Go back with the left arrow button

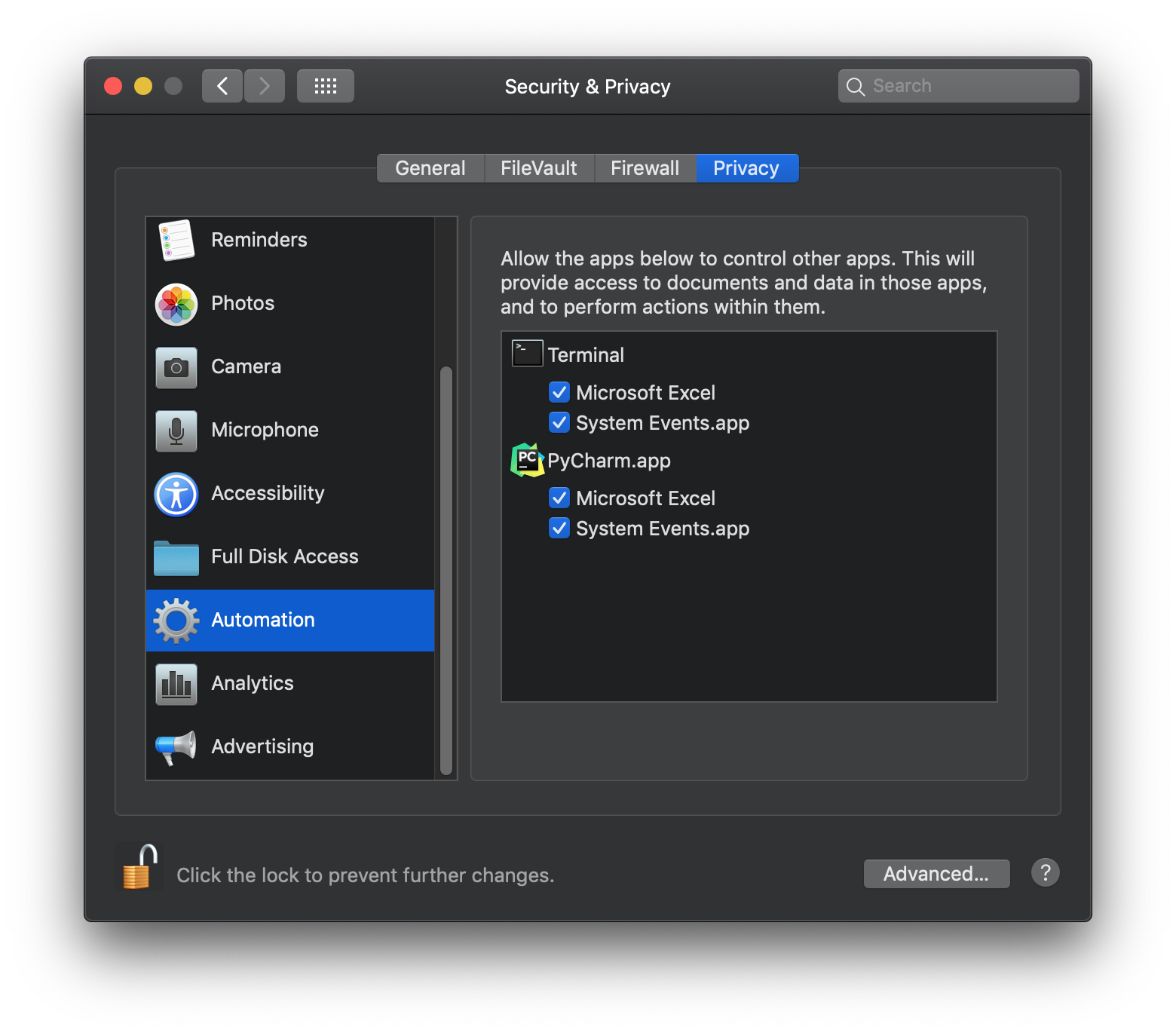click(222, 86)
